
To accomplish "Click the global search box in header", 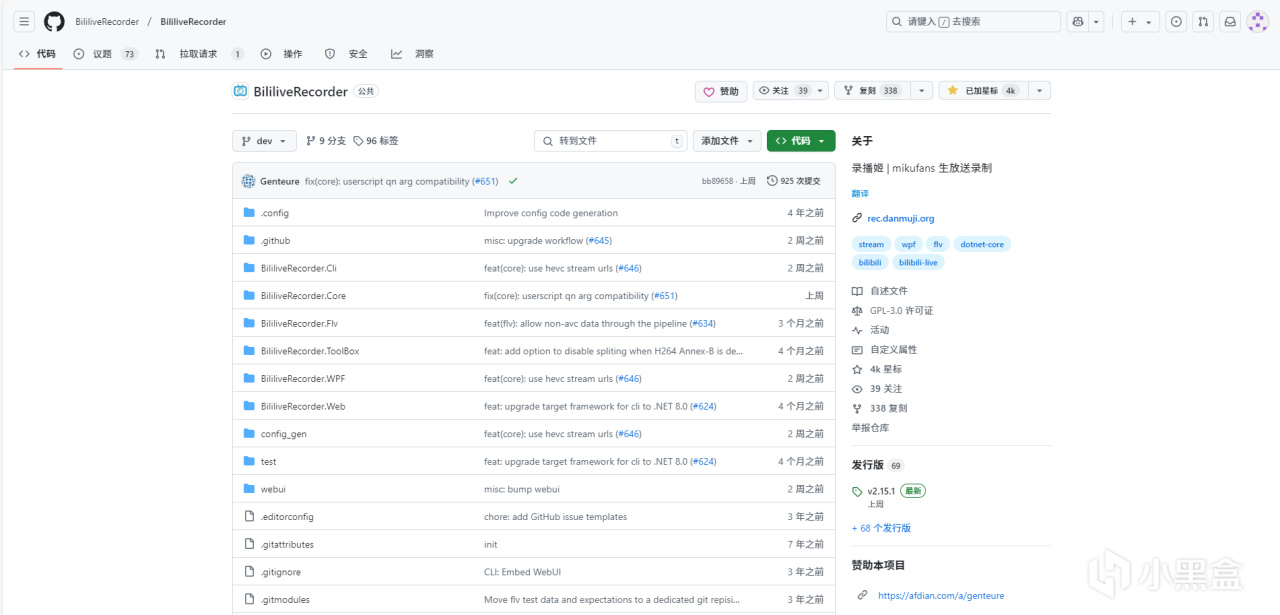I will (973, 21).
